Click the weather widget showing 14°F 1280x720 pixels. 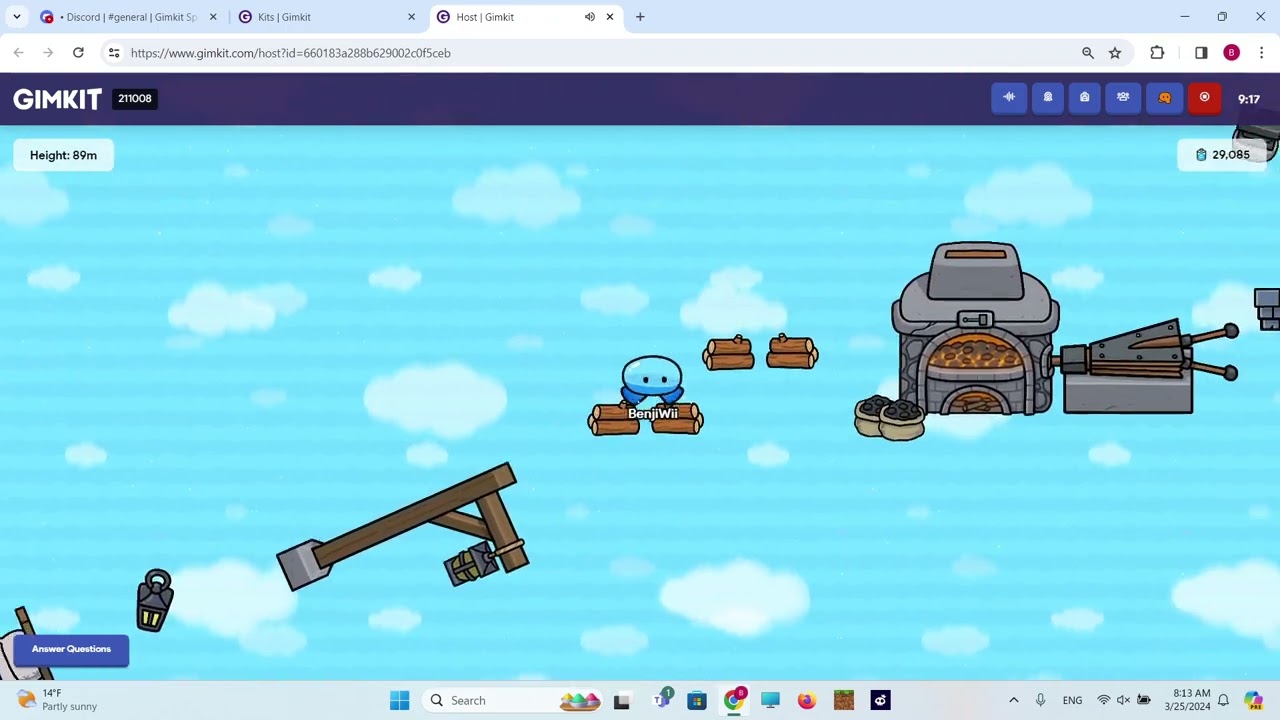click(x=58, y=700)
